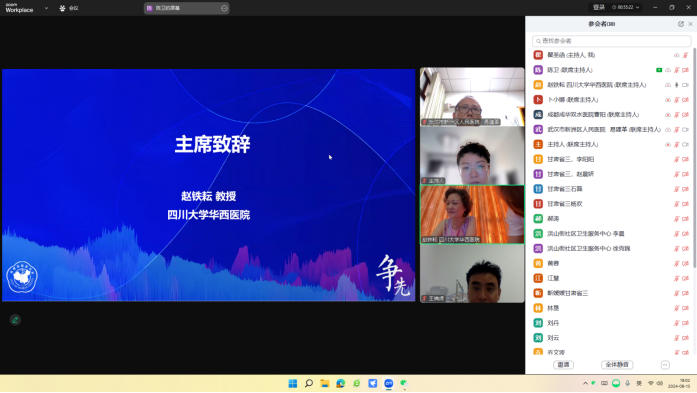
Task: Click the green sharing indicator next to 陈卫
Action: click(659, 70)
